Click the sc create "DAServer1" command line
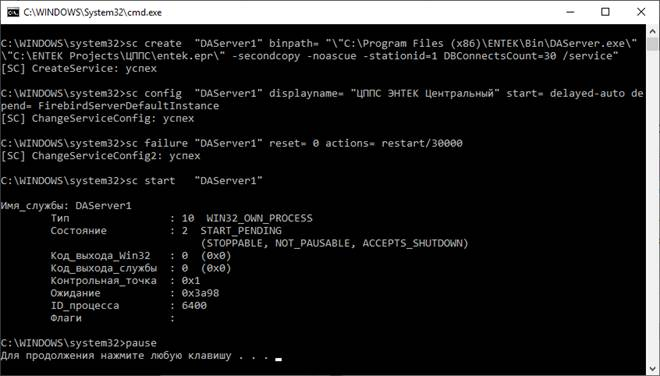The image size is (660, 376). [319, 50]
